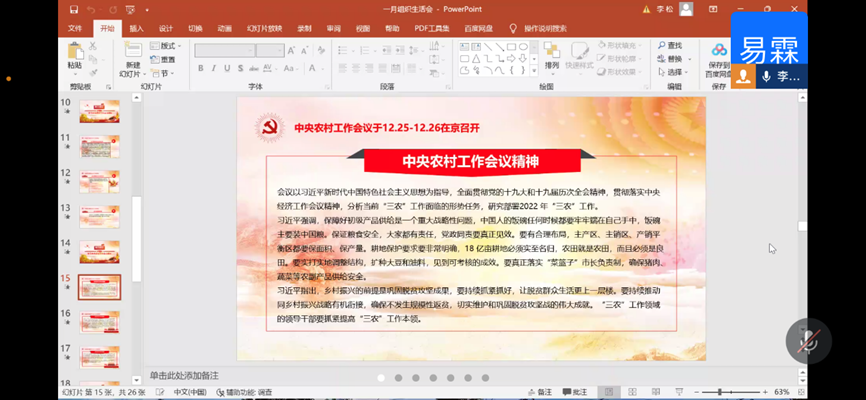Save the presentation from the quick access toolbar
Image resolution: width=866 pixels, height=400 pixels.
(74, 9)
